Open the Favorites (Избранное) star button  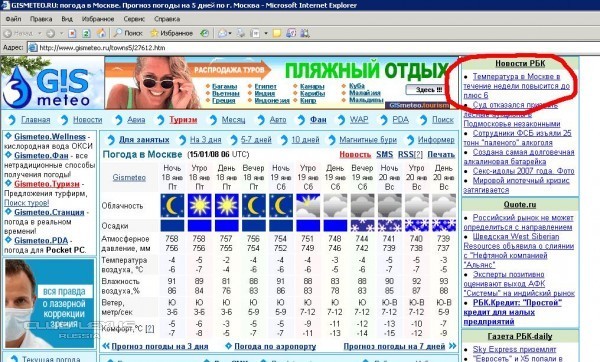pos(172,33)
